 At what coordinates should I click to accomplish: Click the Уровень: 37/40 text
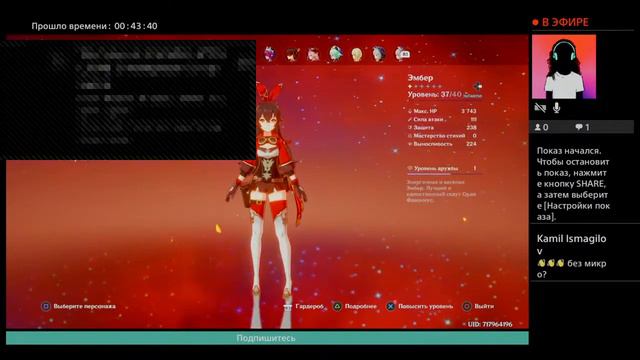coord(434,95)
